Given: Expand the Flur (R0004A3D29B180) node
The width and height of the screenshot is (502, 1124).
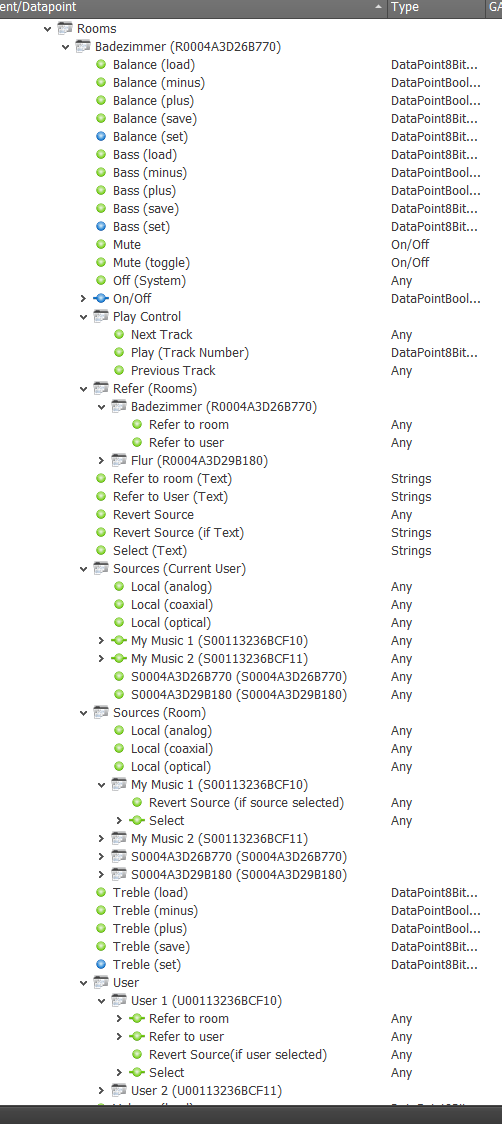Looking at the screenshot, I should [101, 461].
